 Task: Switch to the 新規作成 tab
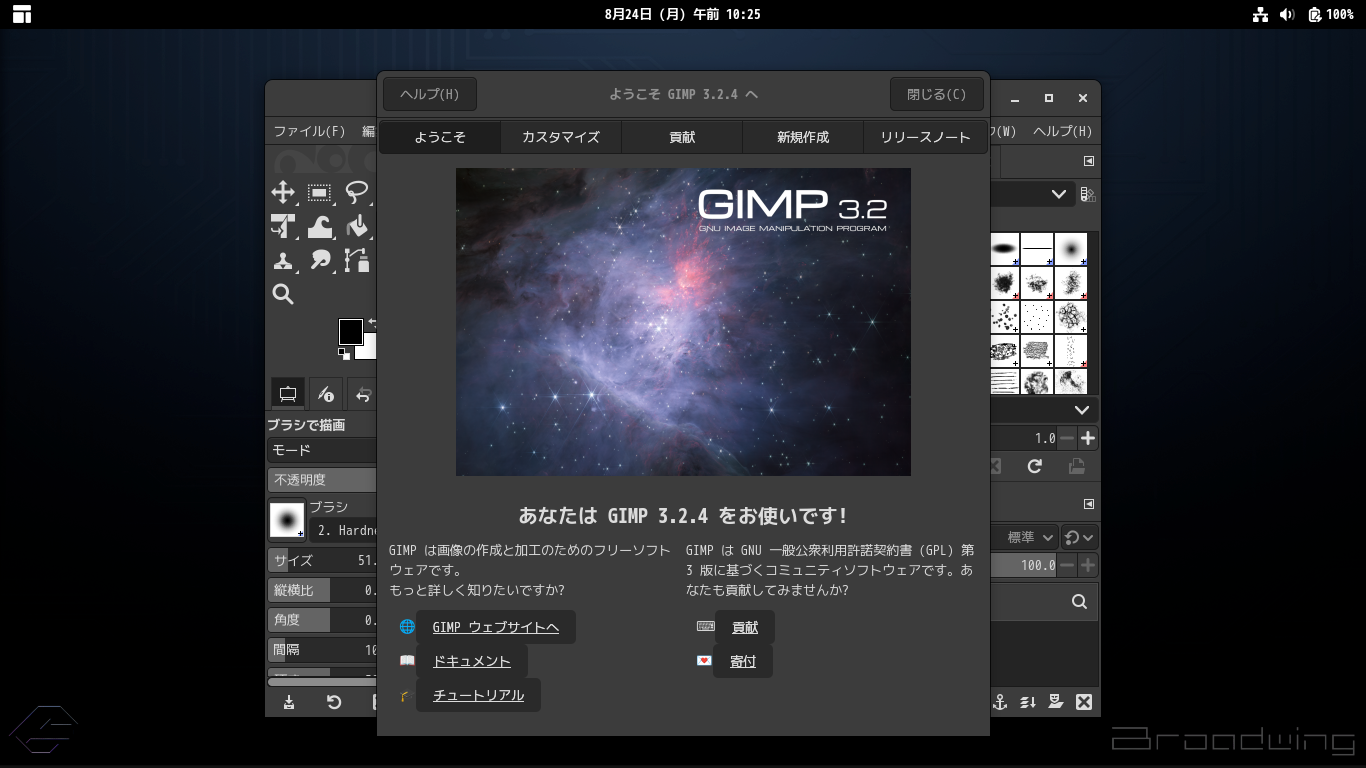803,137
